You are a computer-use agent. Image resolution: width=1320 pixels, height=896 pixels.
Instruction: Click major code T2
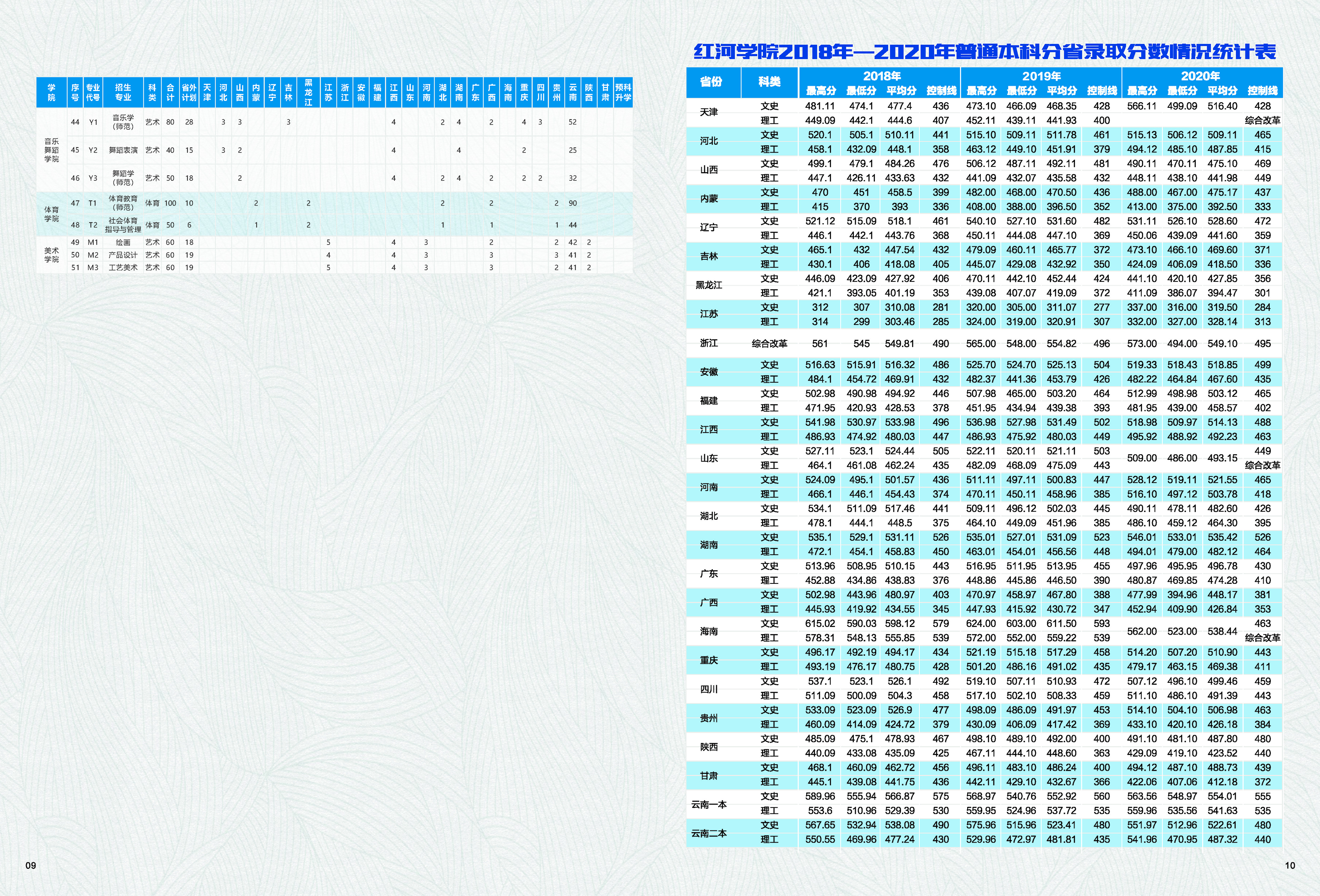pyautogui.click(x=93, y=225)
